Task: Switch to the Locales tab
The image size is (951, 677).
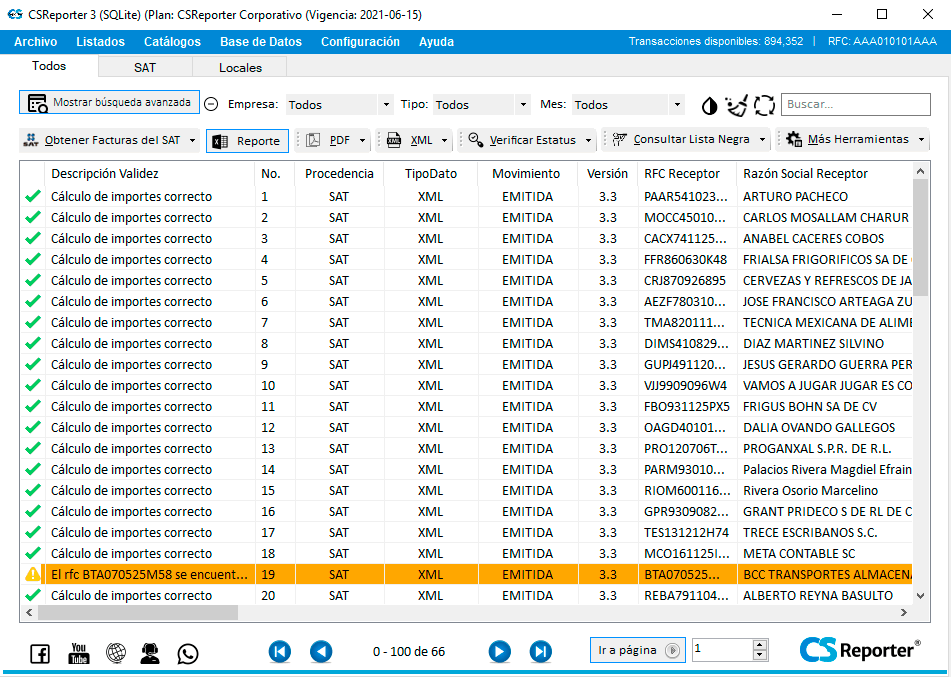Action: tap(240, 67)
